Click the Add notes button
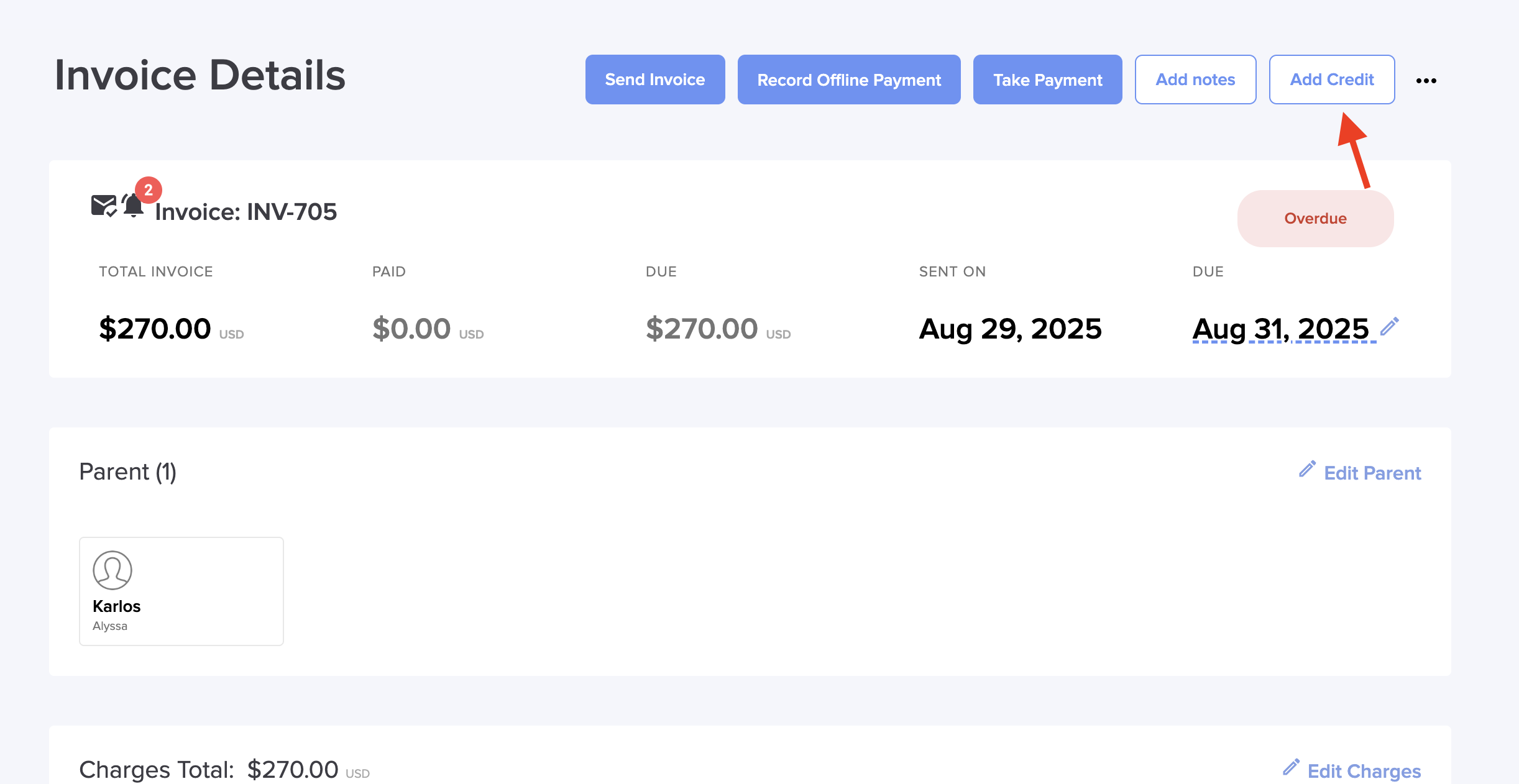Viewport: 1519px width, 784px height. click(1195, 80)
